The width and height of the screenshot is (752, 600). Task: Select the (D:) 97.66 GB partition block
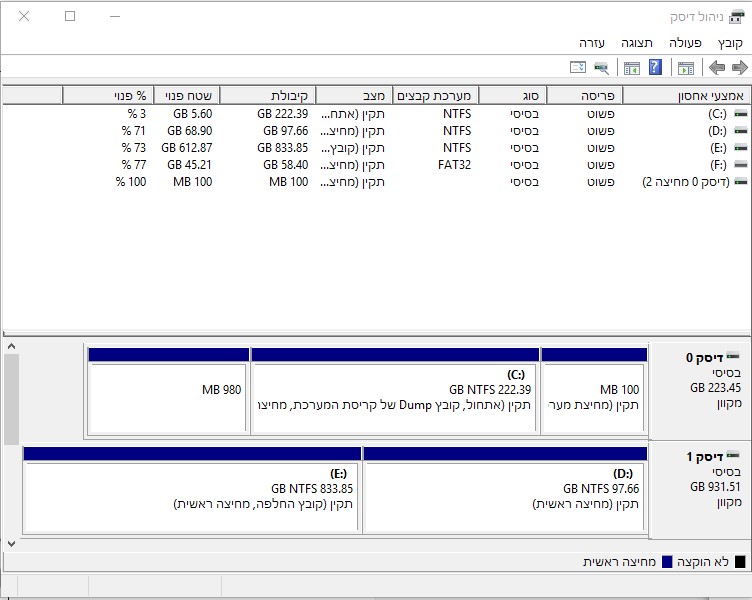[505, 496]
